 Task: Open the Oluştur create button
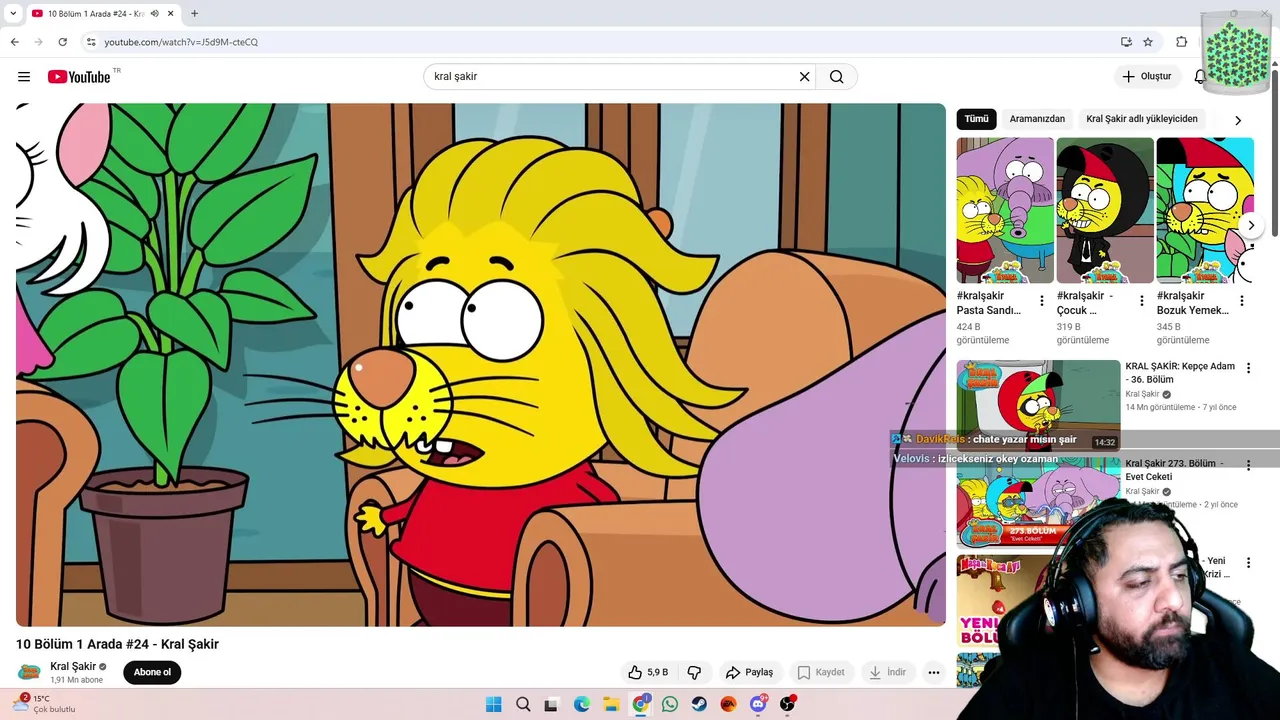point(1146,77)
